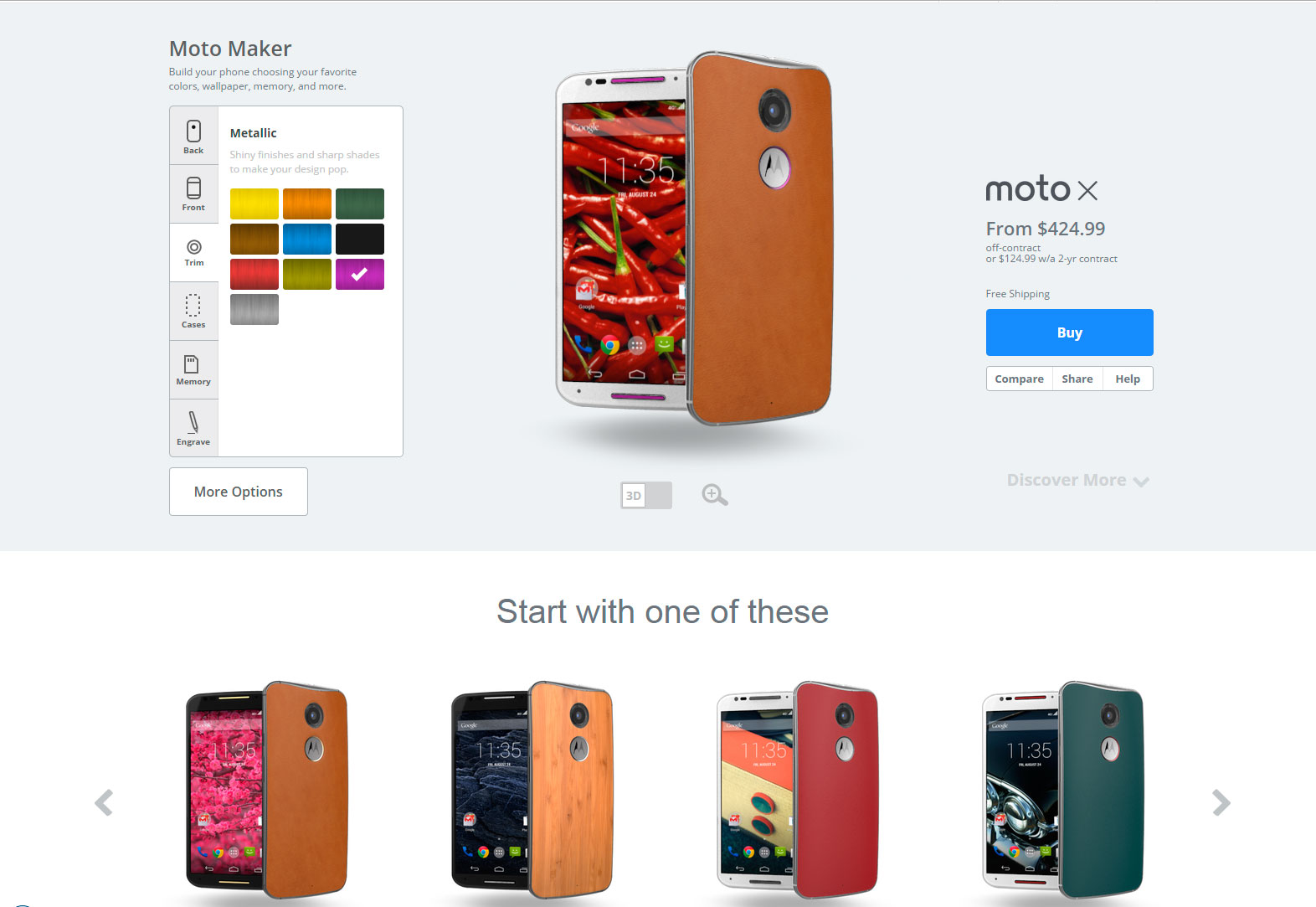Click the magnifier zoom-in icon
The image size is (1316, 907).
coord(714,495)
